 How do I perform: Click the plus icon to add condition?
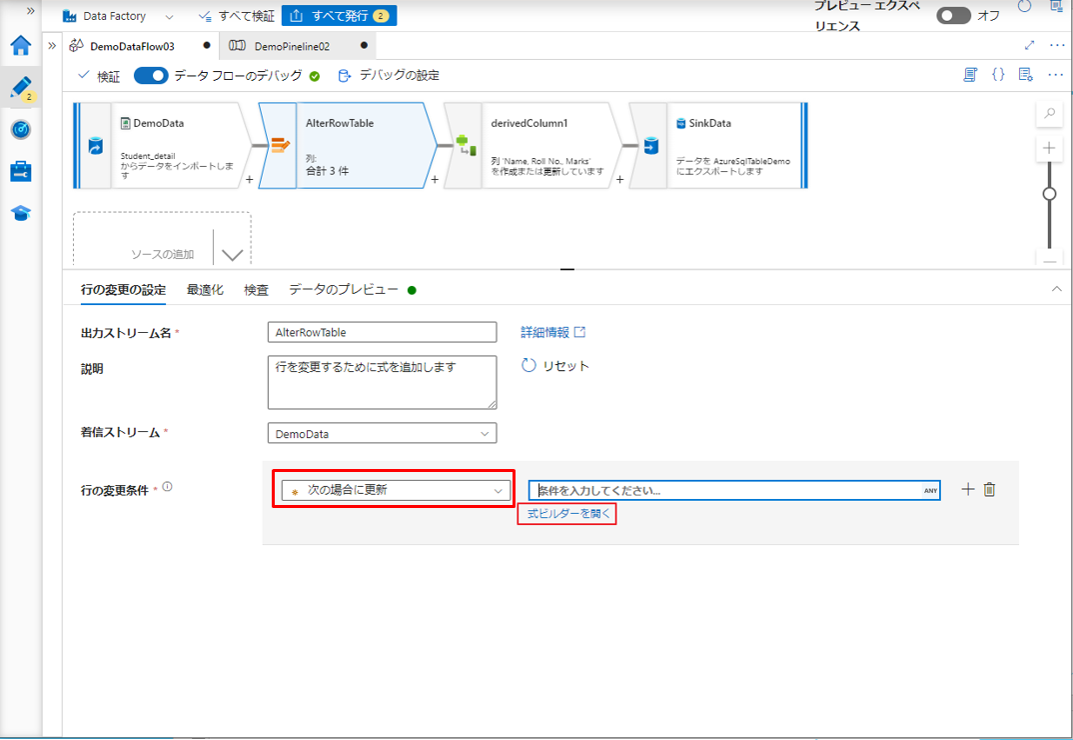tap(967, 489)
